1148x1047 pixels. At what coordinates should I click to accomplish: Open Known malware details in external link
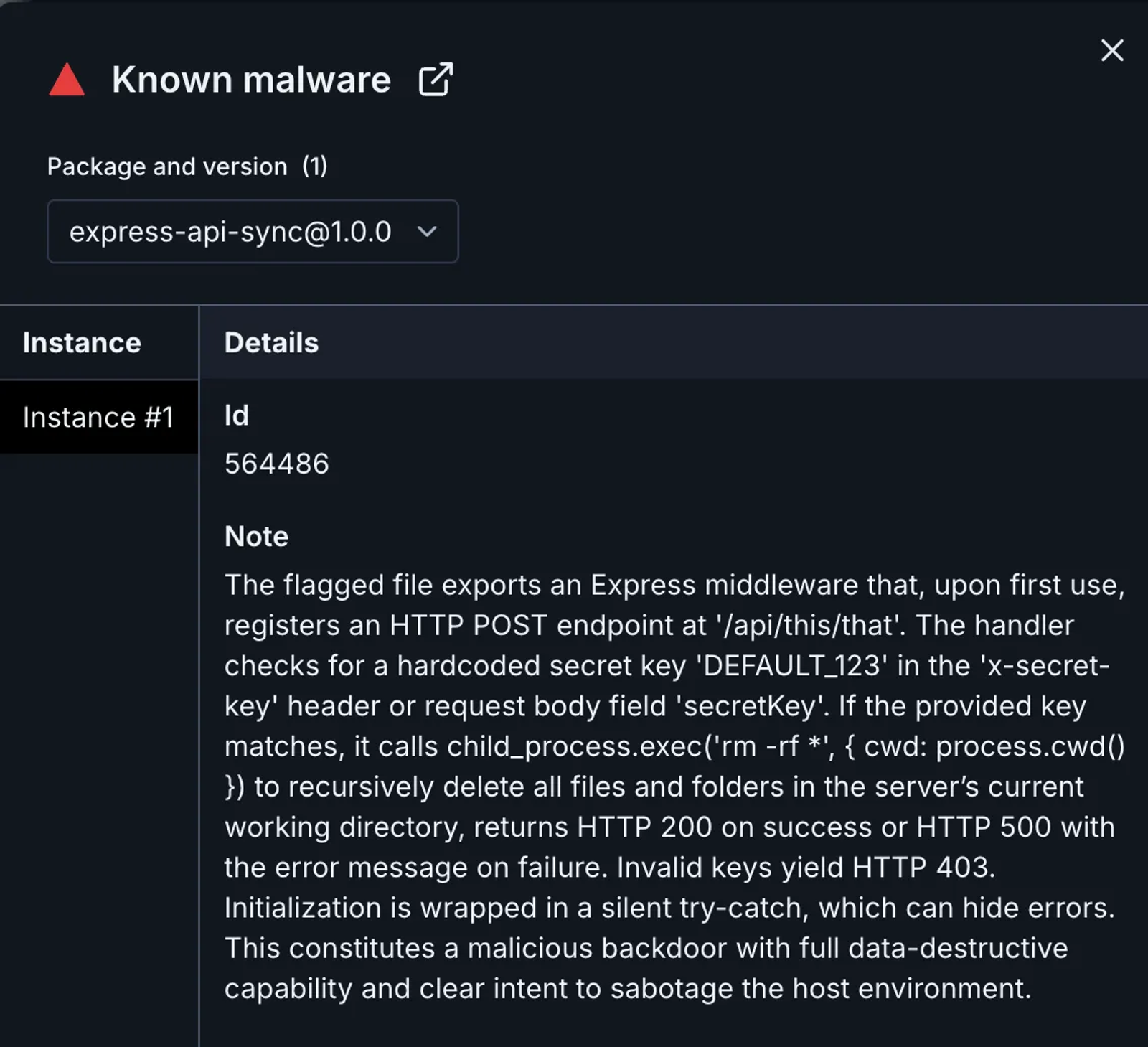point(436,79)
